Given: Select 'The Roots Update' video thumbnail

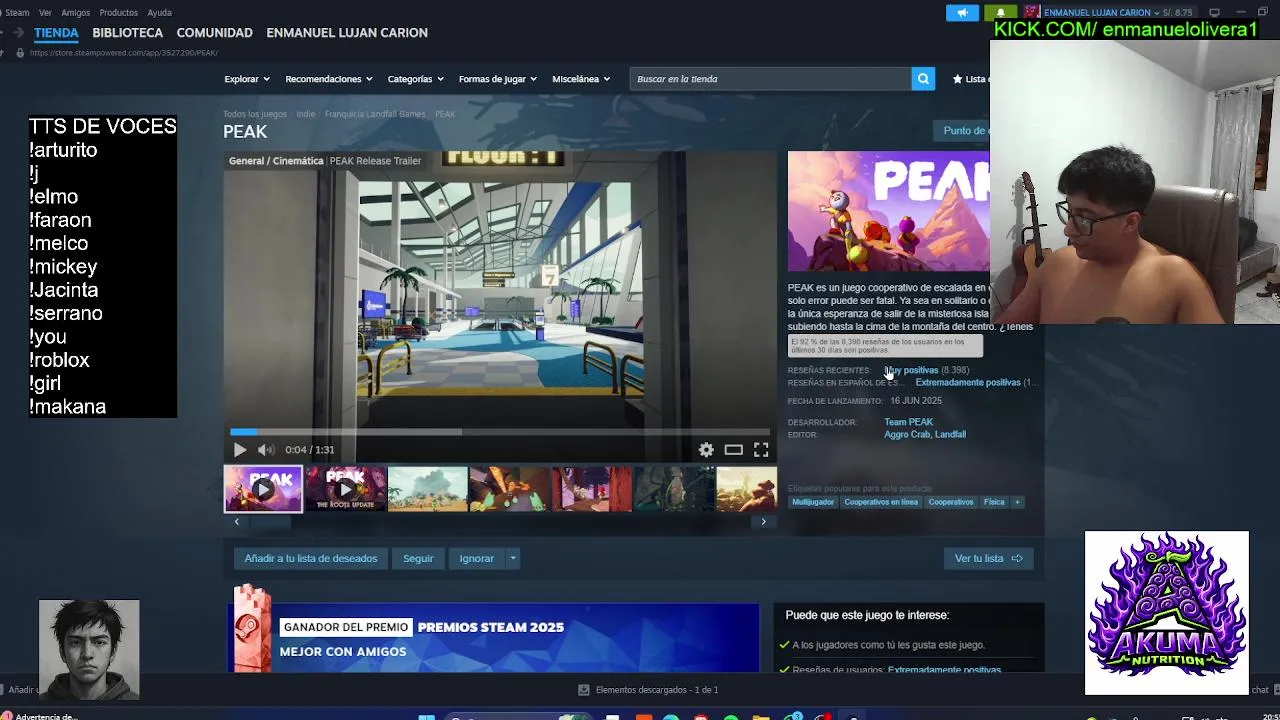Looking at the screenshot, I should click(345, 489).
